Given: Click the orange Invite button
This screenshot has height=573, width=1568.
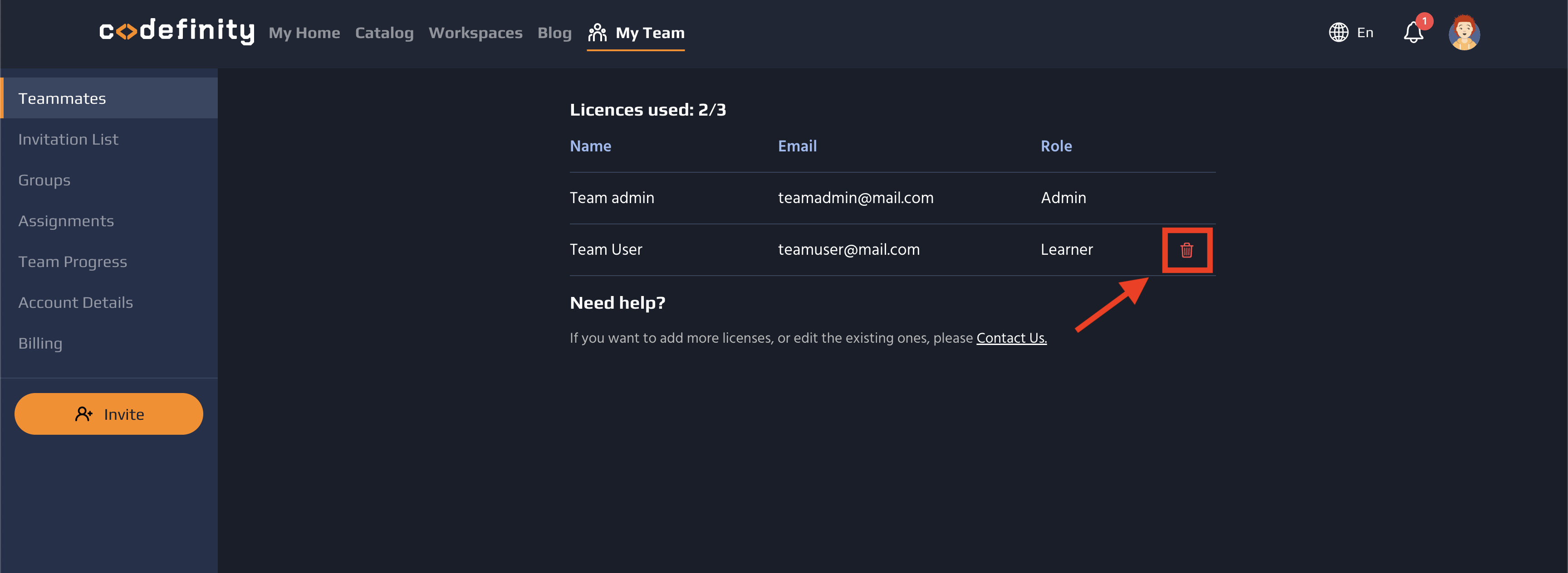Looking at the screenshot, I should click(x=108, y=413).
